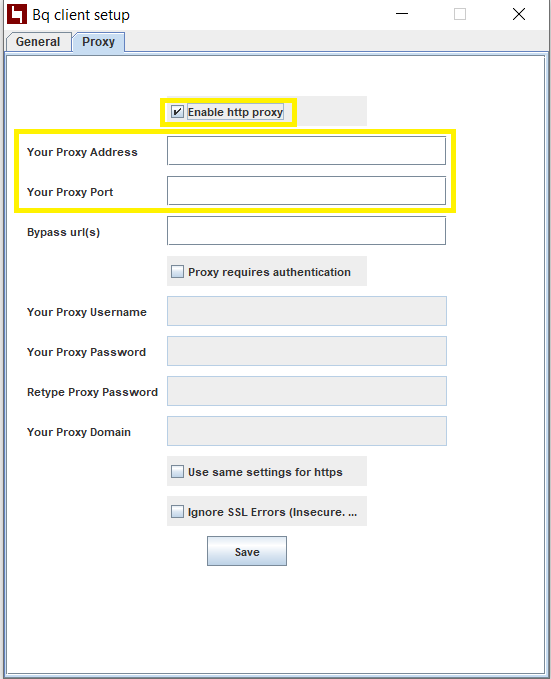Select the Proxy tab
Screen dimensions: 551x679
99,42
